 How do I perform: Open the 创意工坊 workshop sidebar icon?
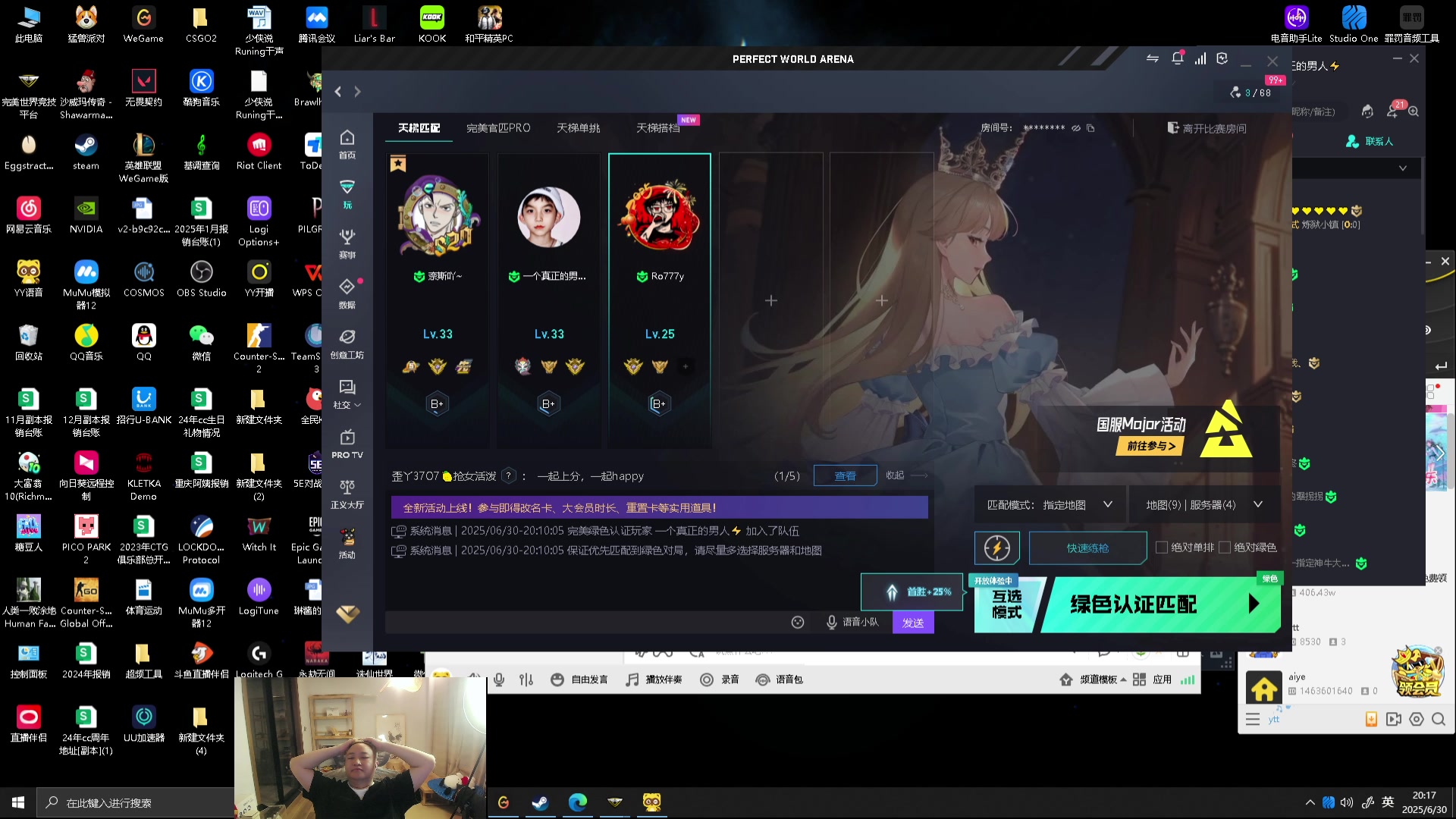[x=347, y=344]
